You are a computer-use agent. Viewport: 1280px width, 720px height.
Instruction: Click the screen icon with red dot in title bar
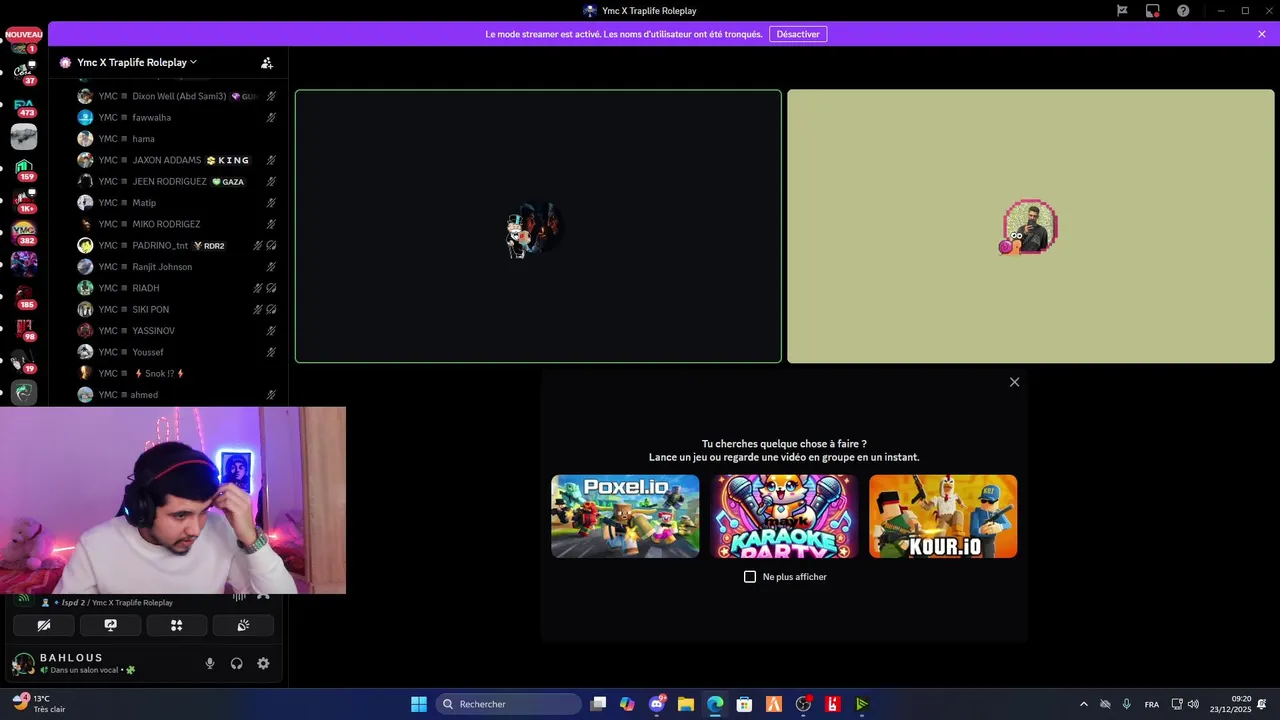[1153, 11]
